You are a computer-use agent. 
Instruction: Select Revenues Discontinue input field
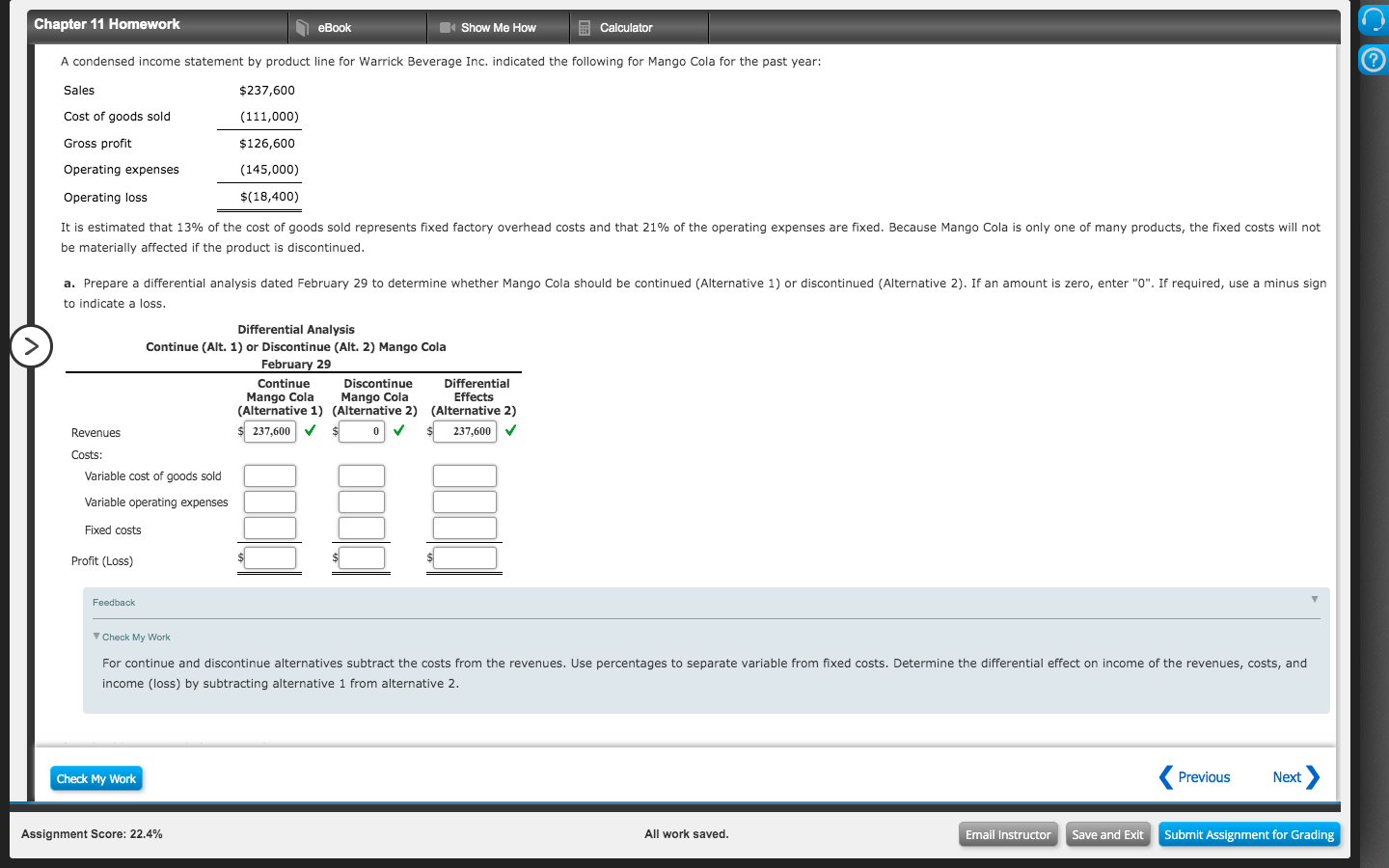[362, 431]
